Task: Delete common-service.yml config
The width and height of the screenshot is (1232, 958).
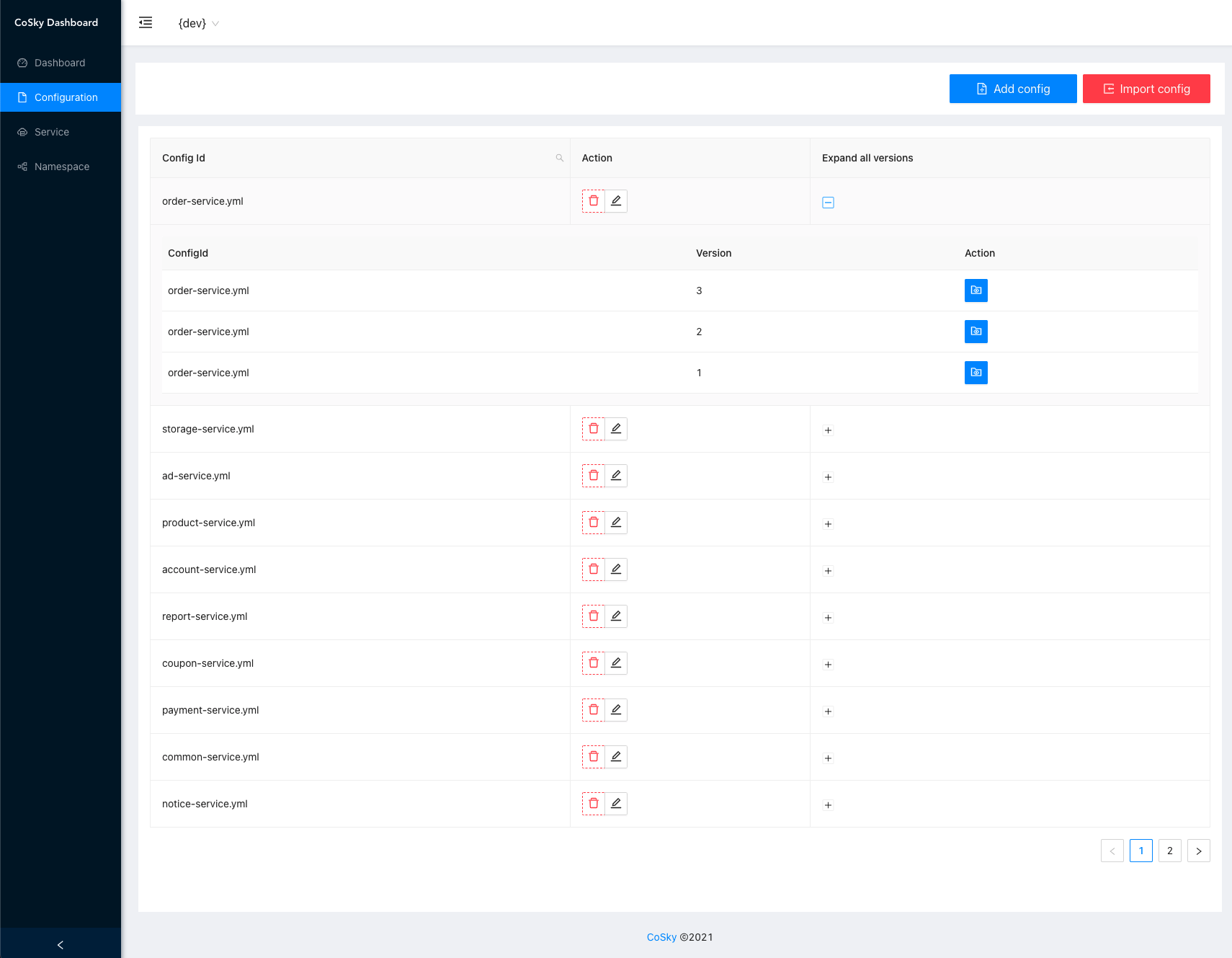Action: (x=594, y=757)
